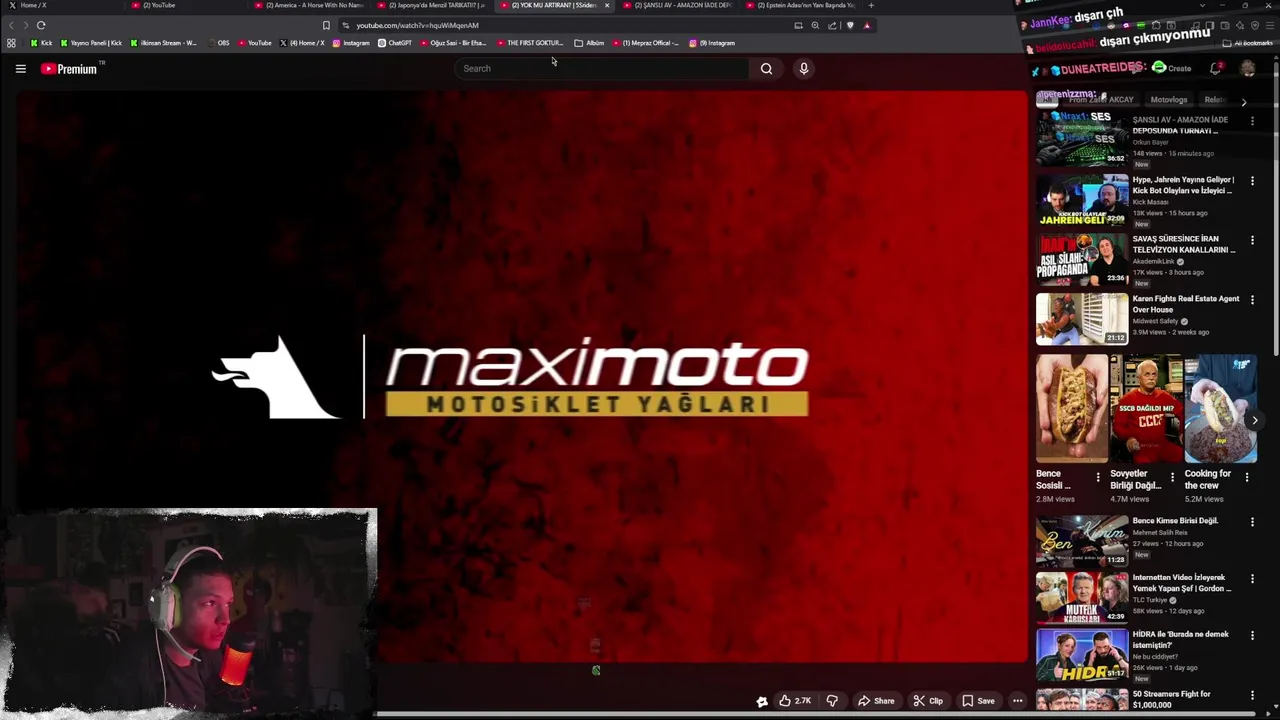Dislike the video with thumbs-down
Viewport: 1280px width, 720px height.
click(x=832, y=701)
